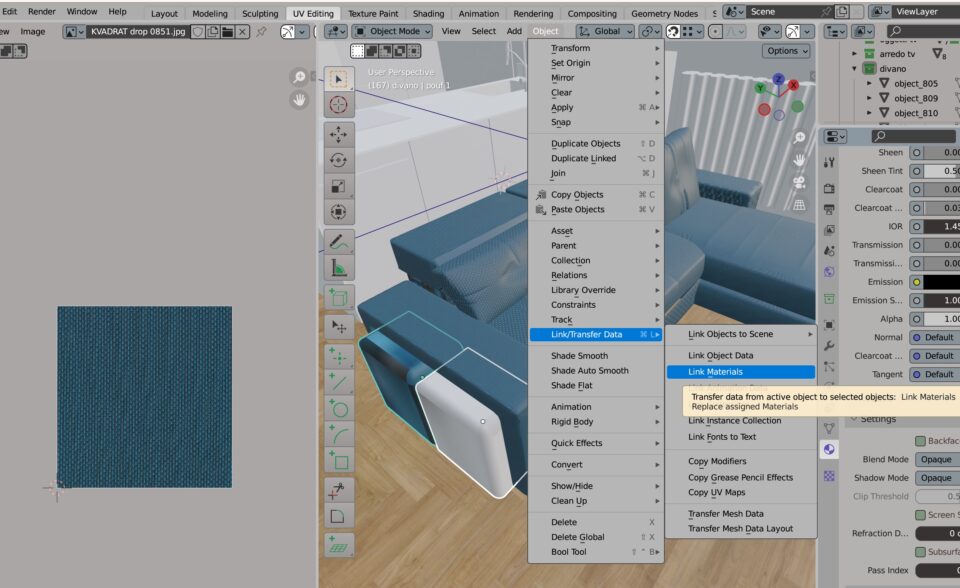960x588 pixels.
Task: Enable the Backface Culling checkbox
Action: point(920,441)
